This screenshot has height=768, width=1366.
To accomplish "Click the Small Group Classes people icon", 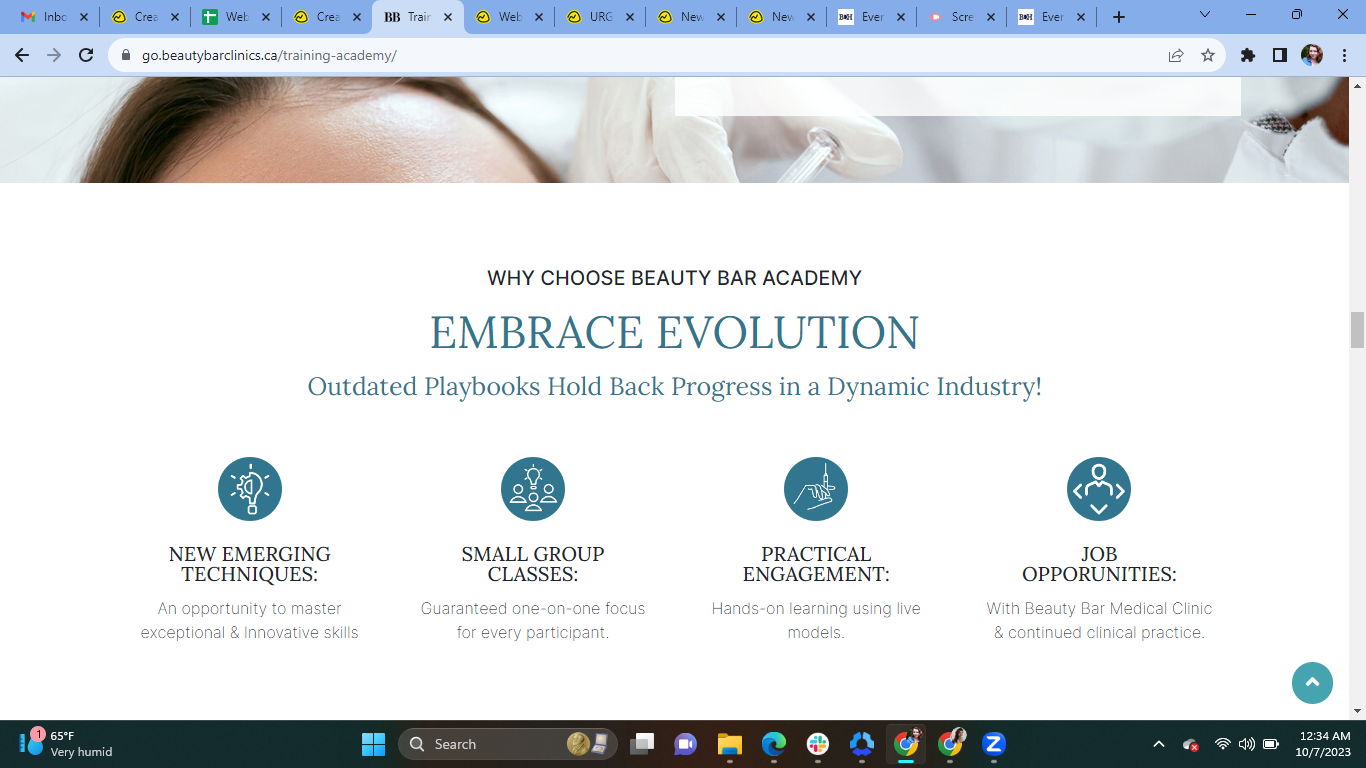I will pyautogui.click(x=533, y=489).
